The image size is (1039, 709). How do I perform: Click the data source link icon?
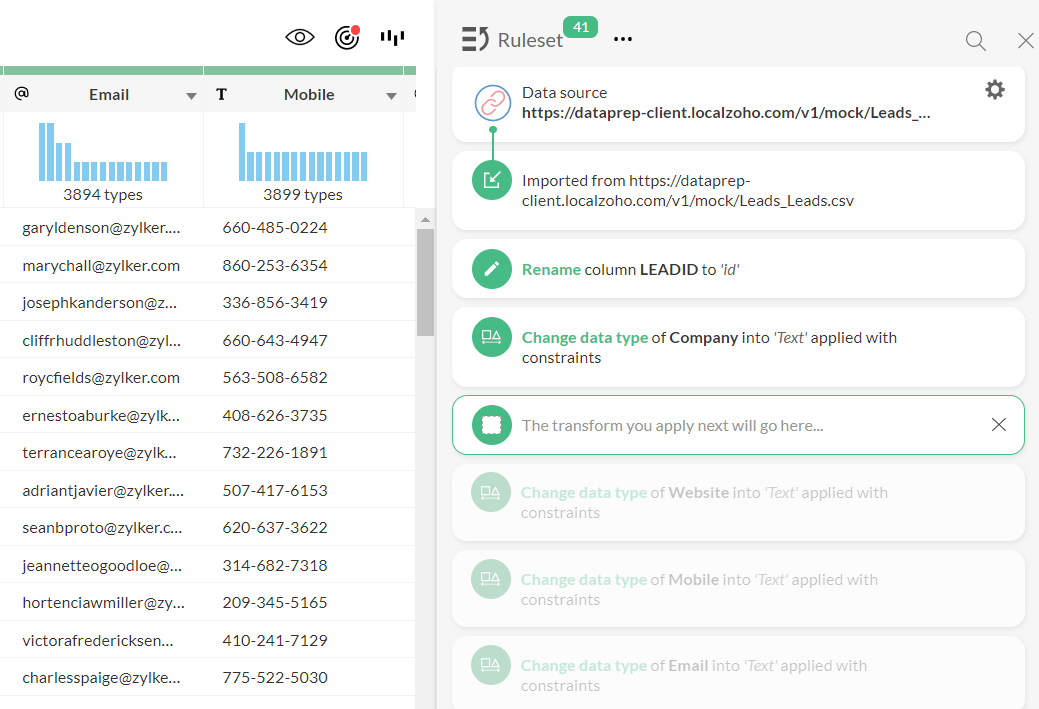coord(492,103)
